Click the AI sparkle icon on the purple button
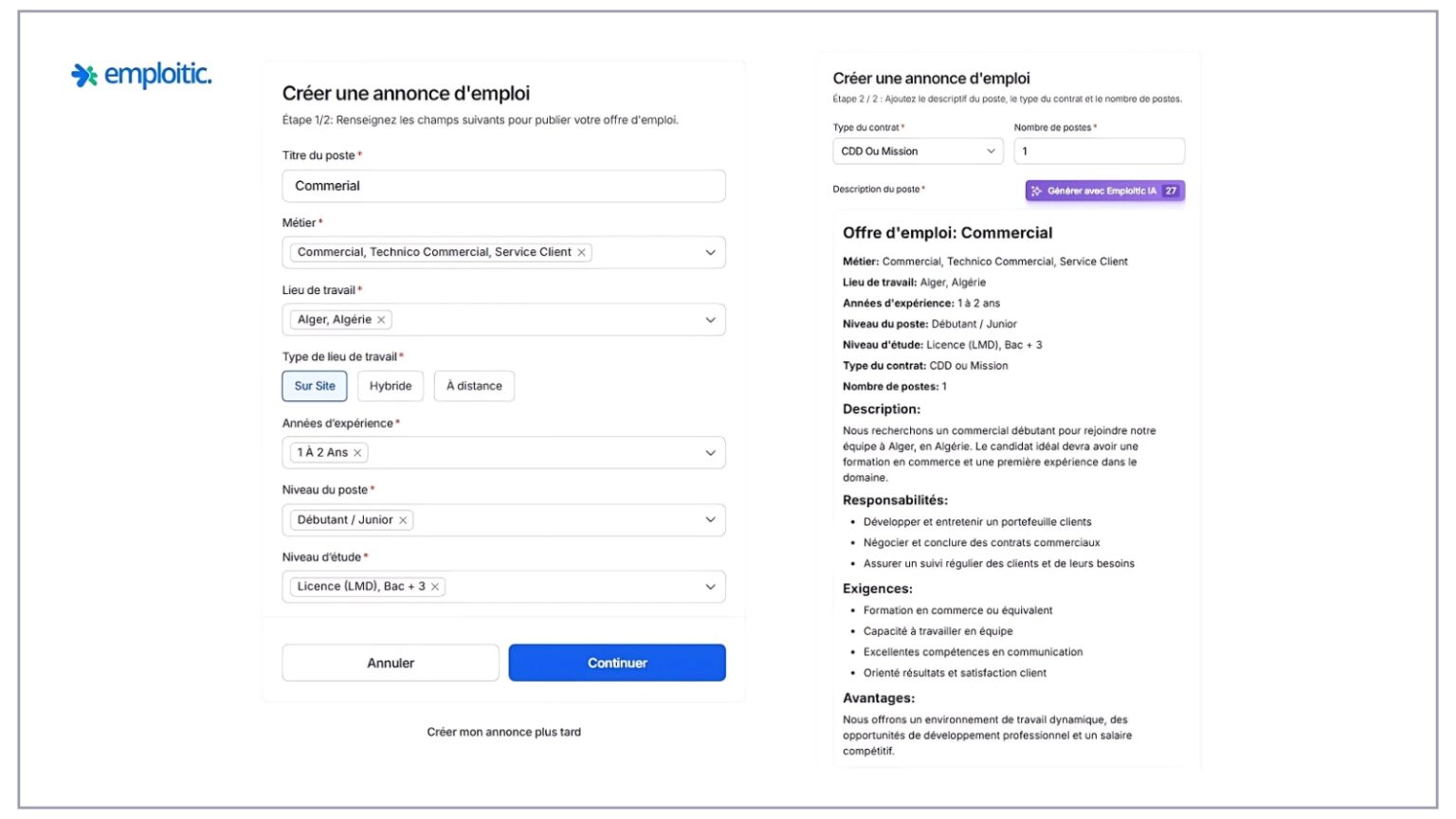 click(x=1036, y=191)
